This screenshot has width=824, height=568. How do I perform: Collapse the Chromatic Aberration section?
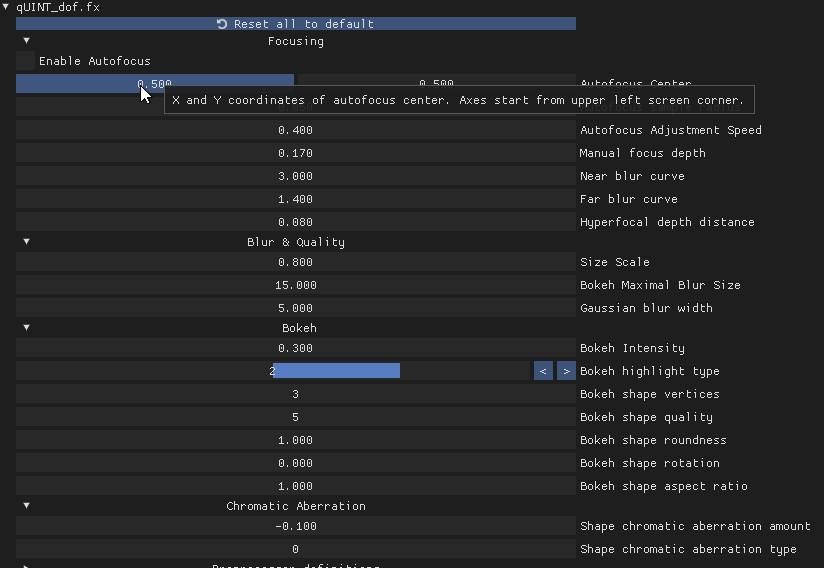tap(26, 506)
